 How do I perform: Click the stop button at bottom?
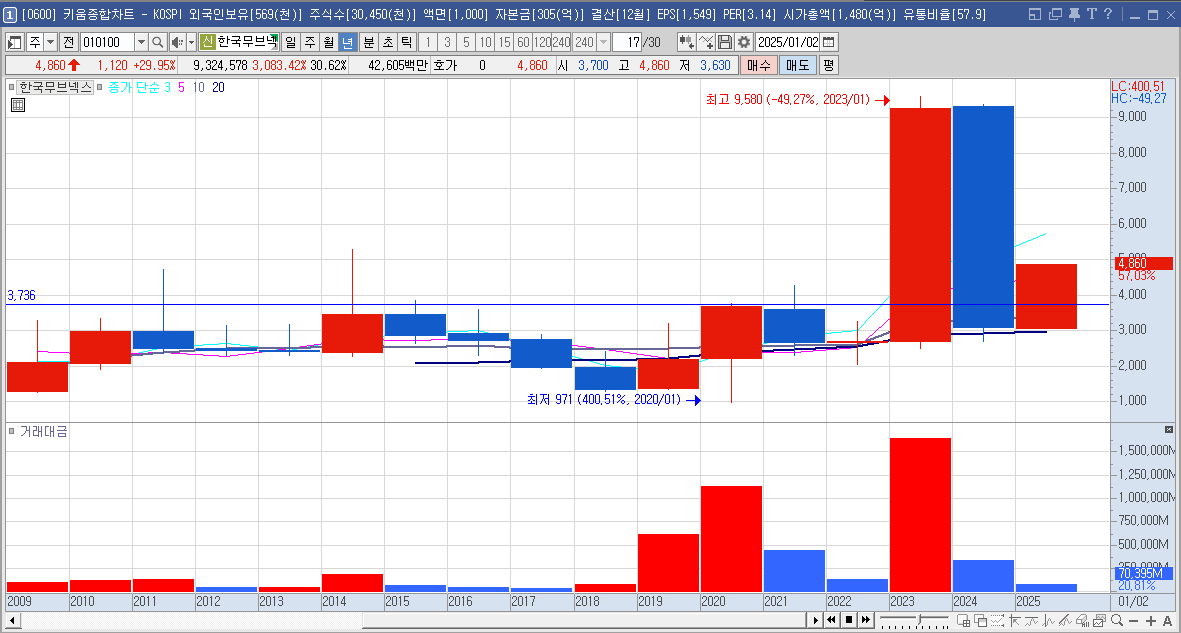tap(849, 620)
